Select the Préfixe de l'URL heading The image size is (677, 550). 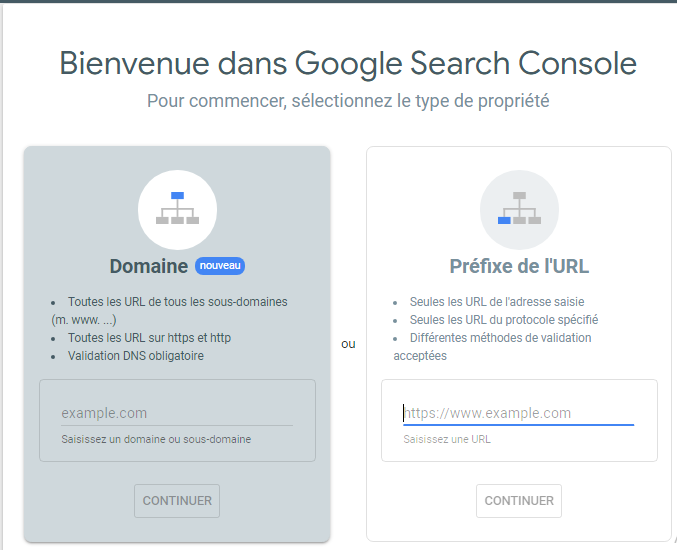tap(519, 266)
